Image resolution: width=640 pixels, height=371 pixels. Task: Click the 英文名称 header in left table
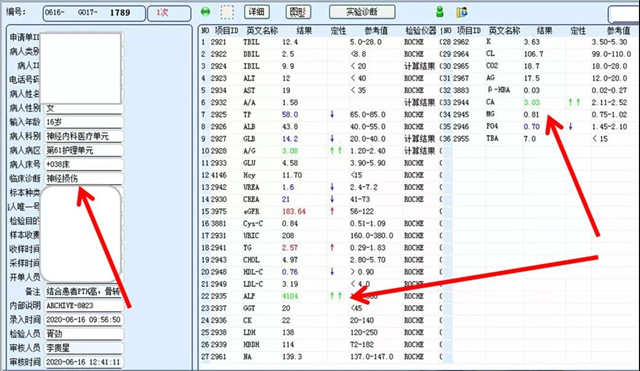[262, 31]
